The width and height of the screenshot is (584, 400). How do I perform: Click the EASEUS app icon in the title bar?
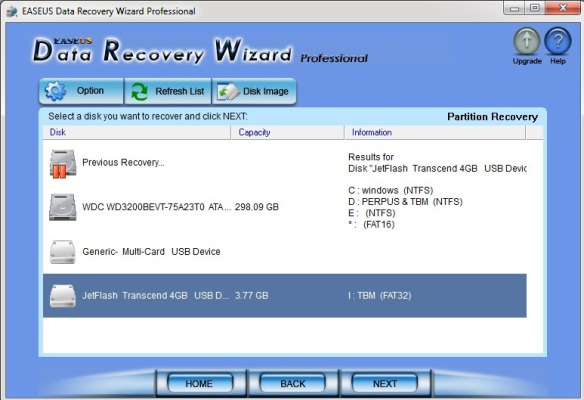[x=11, y=11]
